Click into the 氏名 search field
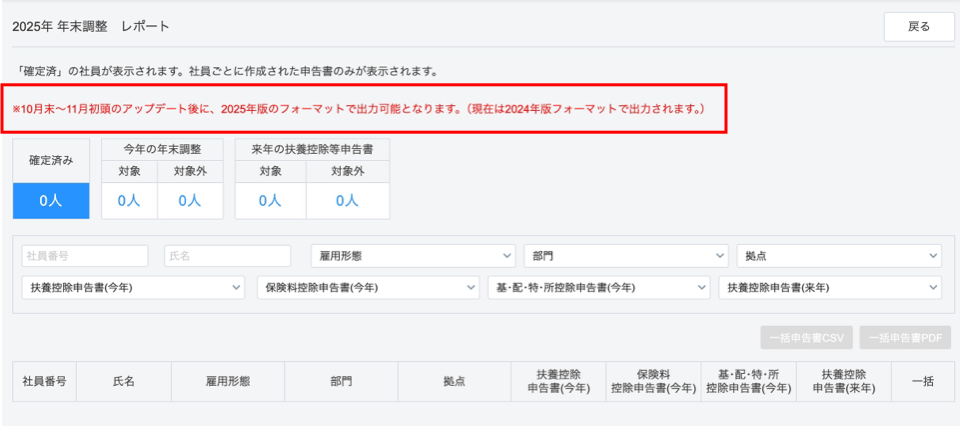This screenshot has width=960, height=426. 227,256
